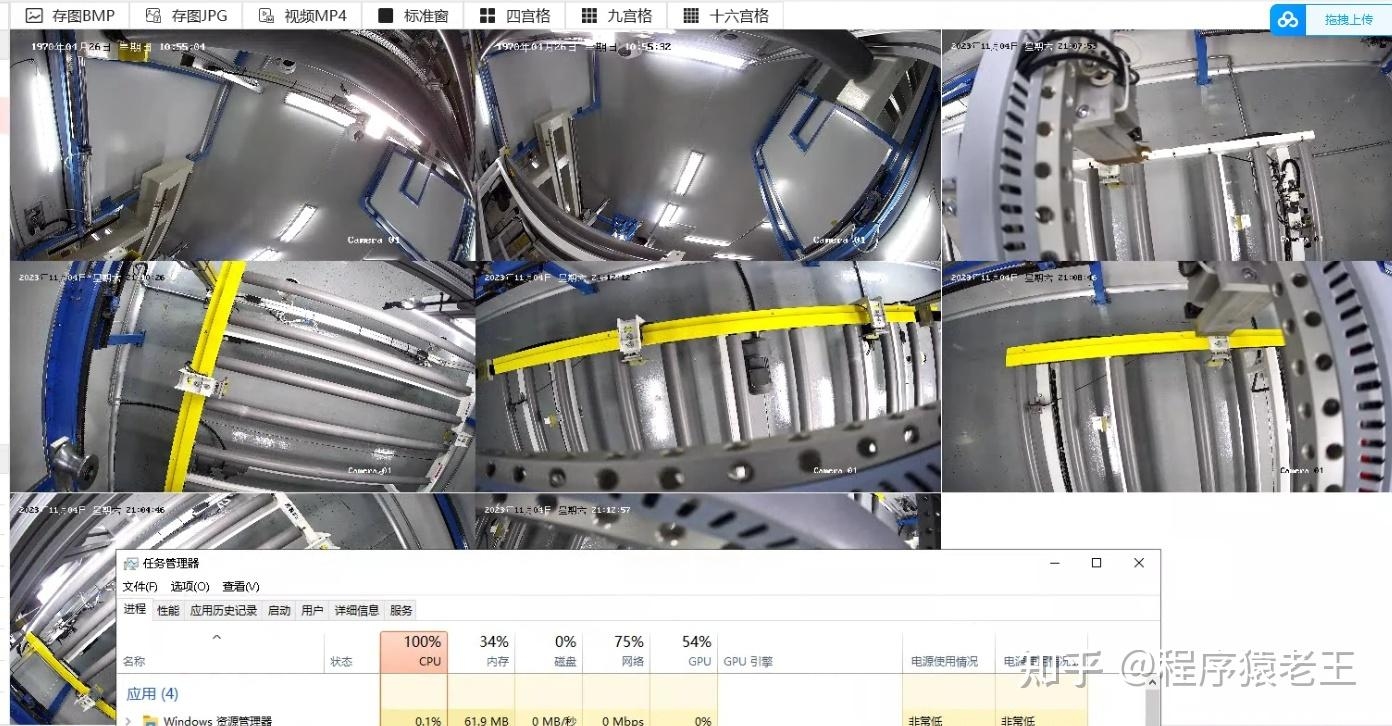Switch to 标准窗 single window layout
Image resolution: width=1392 pixels, height=726 pixels.
pos(386,16)
